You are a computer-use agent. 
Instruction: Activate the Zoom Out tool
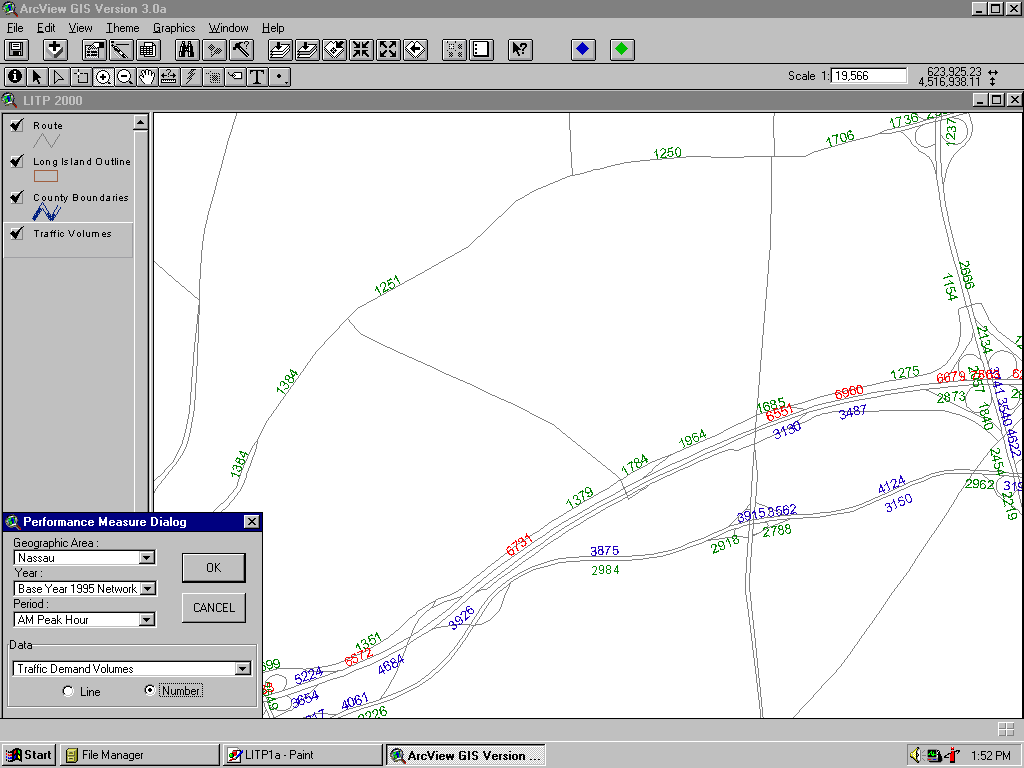125,76
